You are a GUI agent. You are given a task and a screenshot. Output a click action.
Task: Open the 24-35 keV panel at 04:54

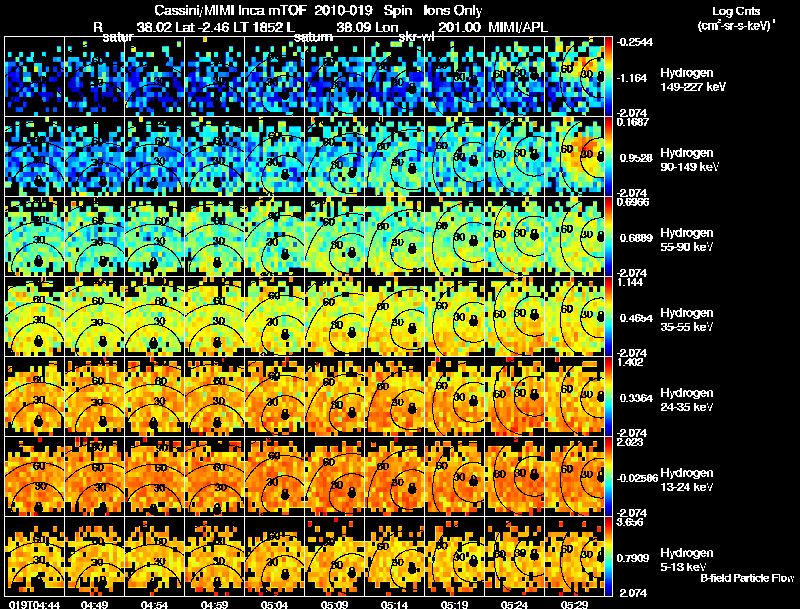point(154,397)
